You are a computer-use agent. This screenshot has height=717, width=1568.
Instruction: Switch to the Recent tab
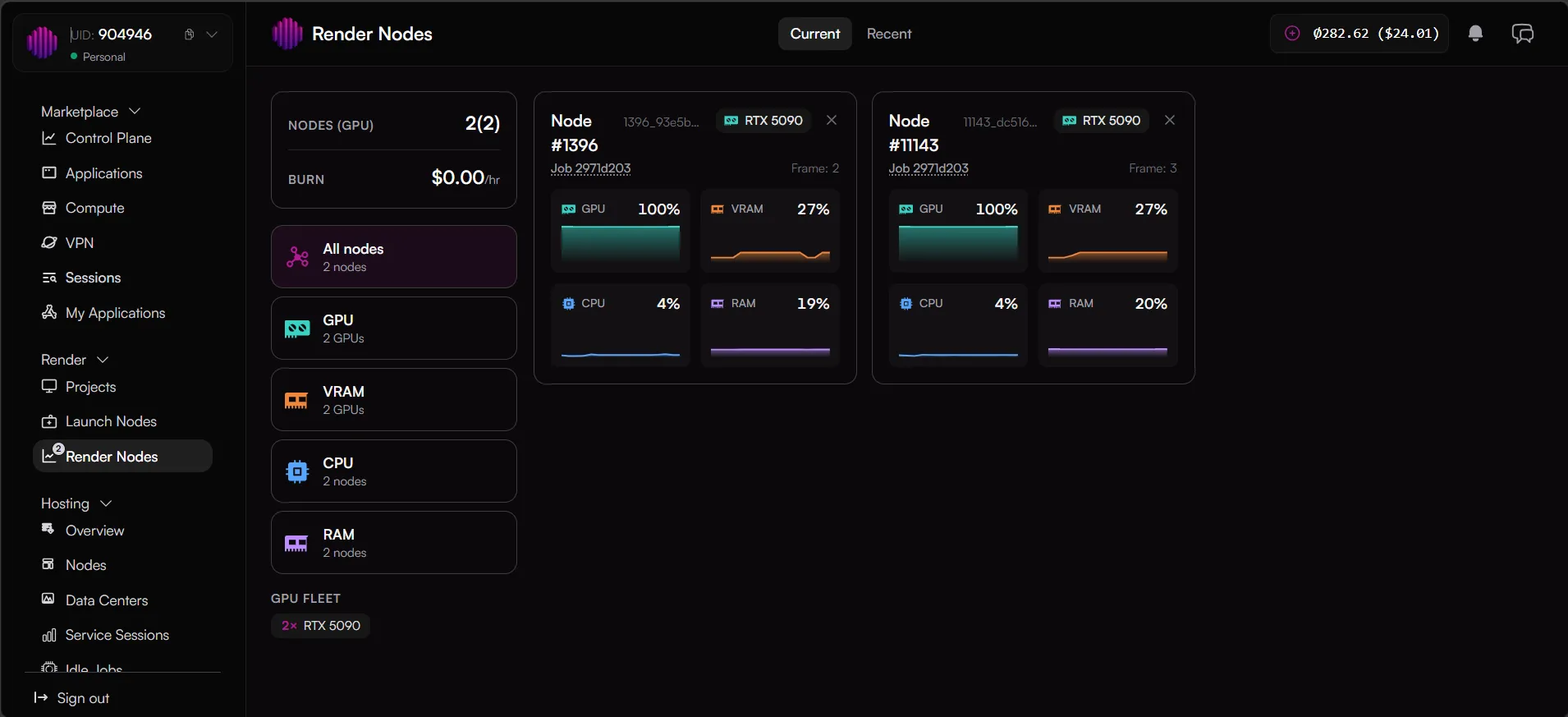[889, 34]
